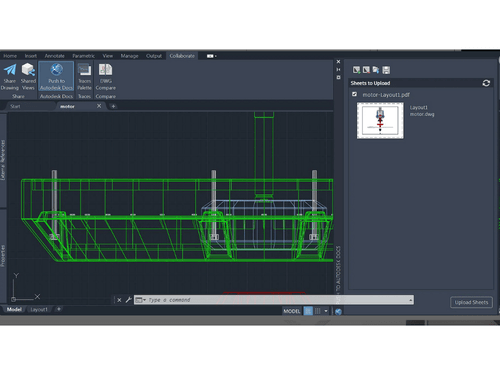Open the External References side palette
Image resolution: width=500 pixels, height=375 pixels.
tap(3, 160)
